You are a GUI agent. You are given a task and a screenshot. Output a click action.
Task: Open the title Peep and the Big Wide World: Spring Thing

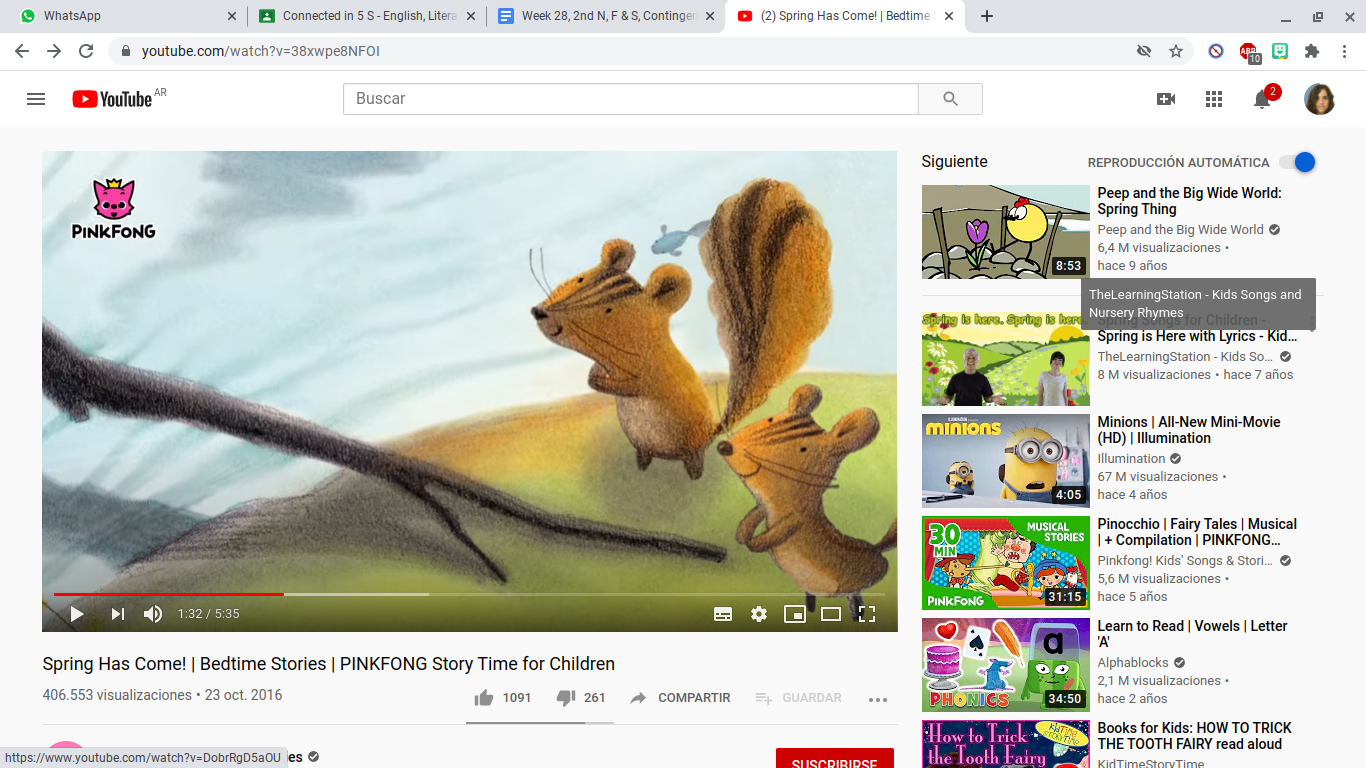point(1189,201)
